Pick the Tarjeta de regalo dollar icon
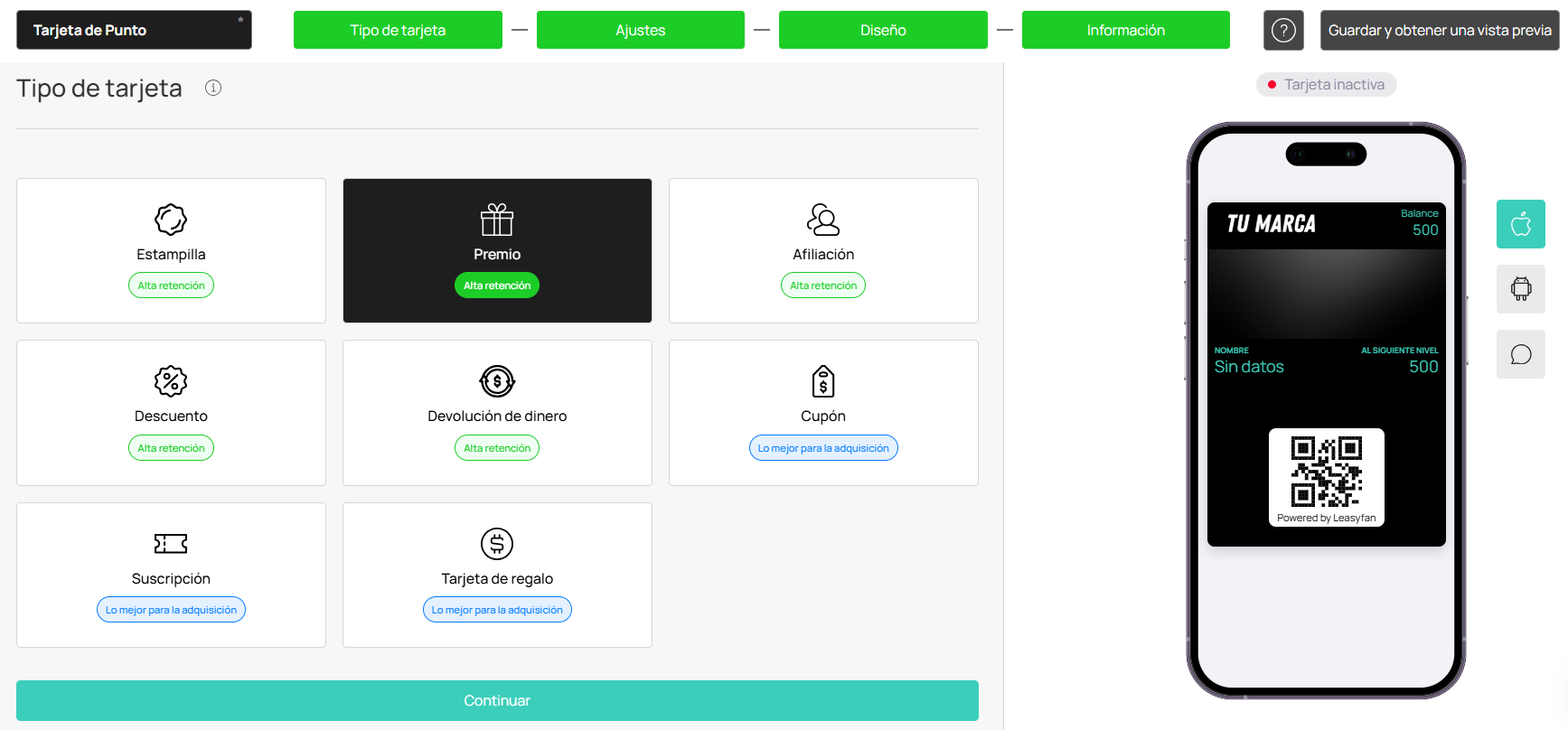This screenshot has width=1568, height=730. click(497, 543)
